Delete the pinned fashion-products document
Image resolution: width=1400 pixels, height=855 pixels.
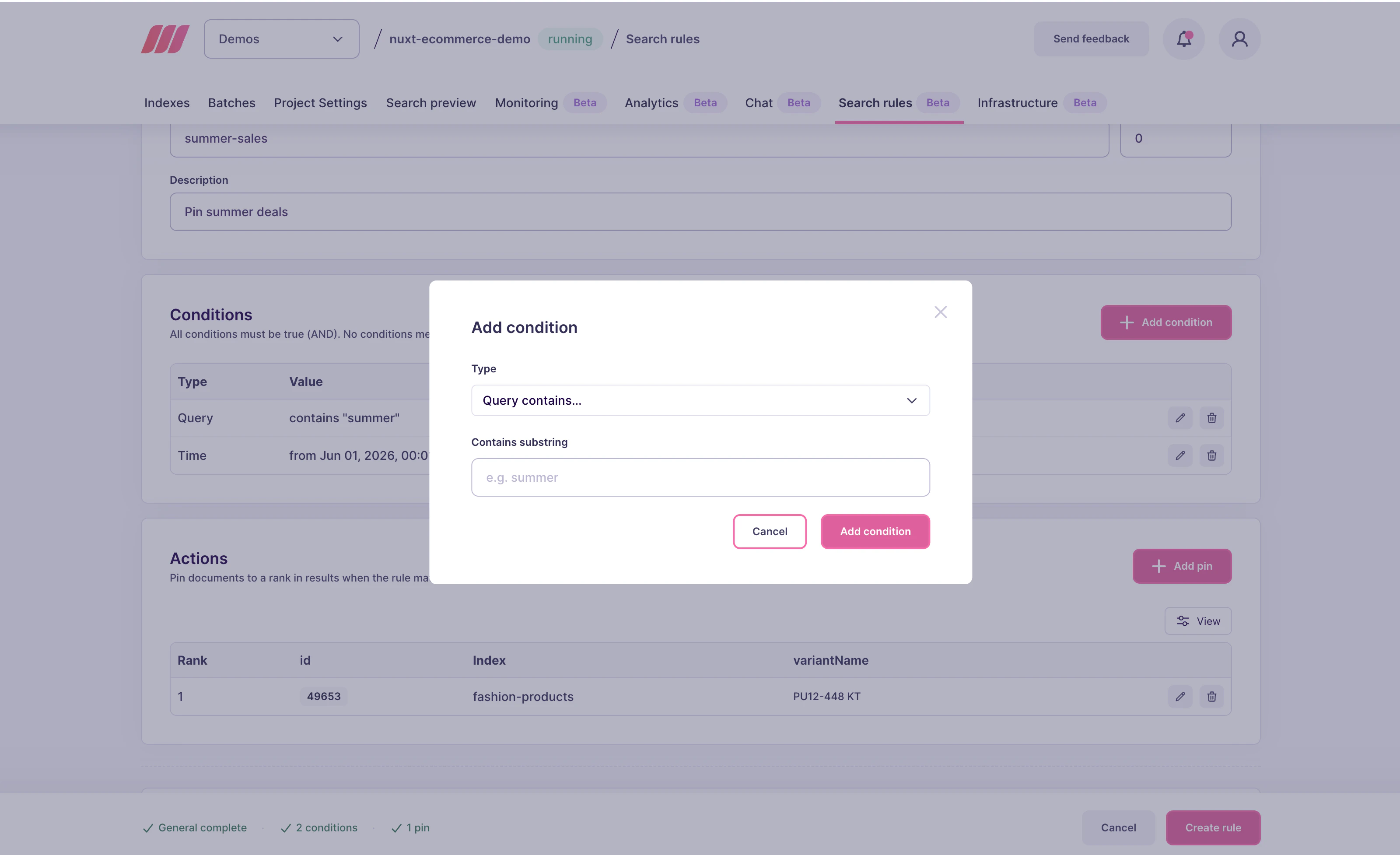(x=1211, y=696)
